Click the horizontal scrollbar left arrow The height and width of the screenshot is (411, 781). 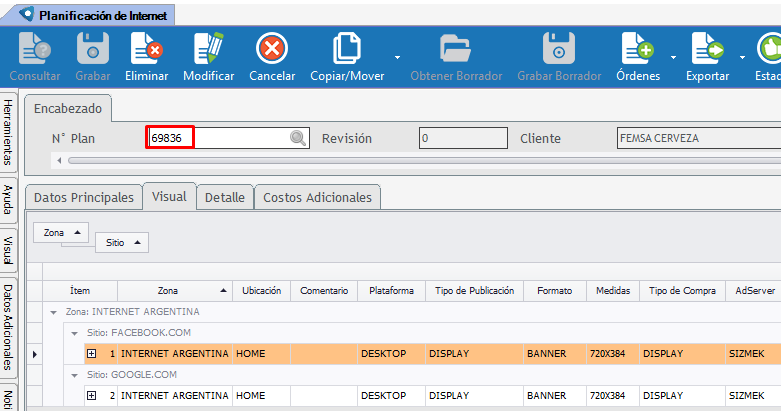point(59,160)
